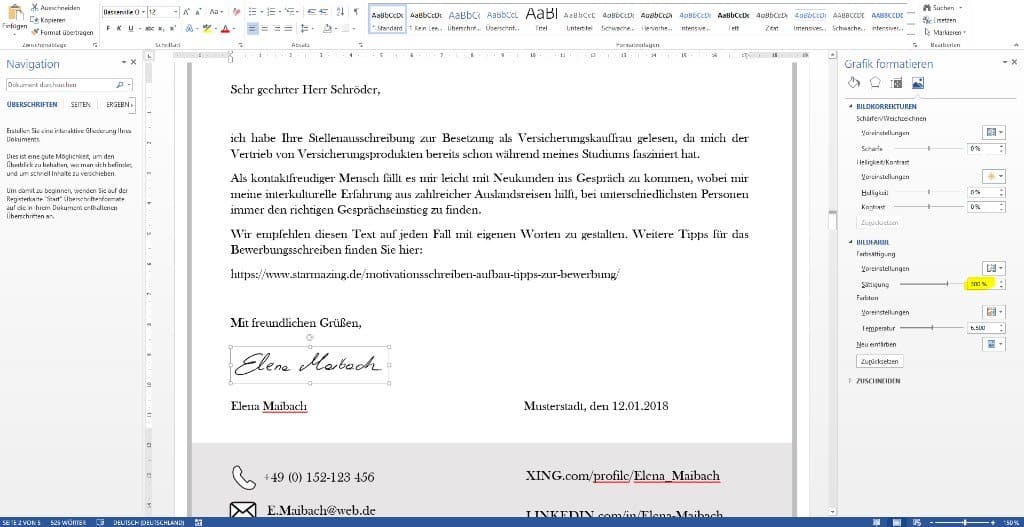Click Ersetzen in the edit group

[940, 20]
